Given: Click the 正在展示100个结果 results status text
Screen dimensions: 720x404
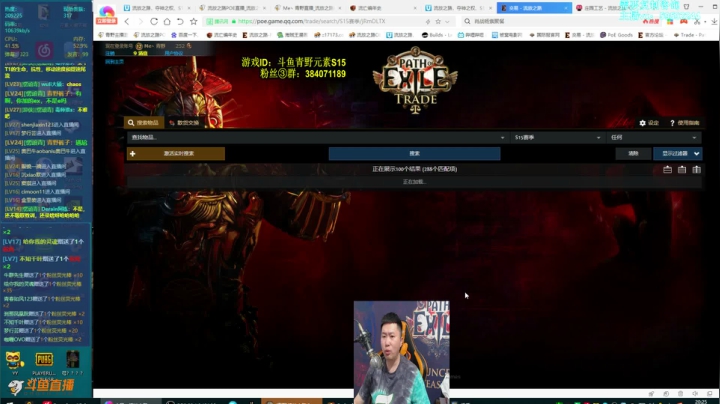Looking at the screenshot, I should click(414, 169).
